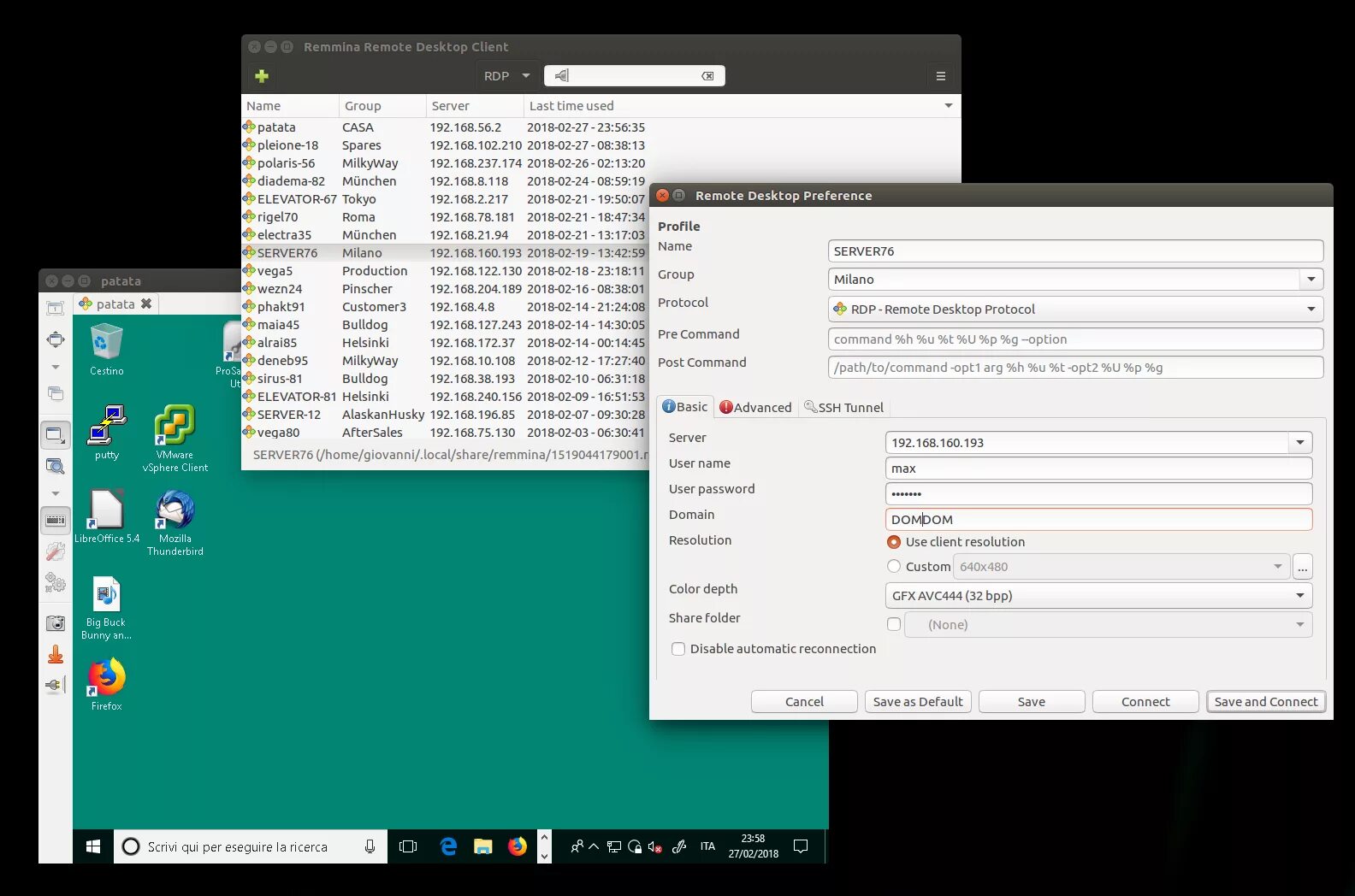
Task: Toggle scaled mode magnifier icon
Action: click(x=56, y=466)
